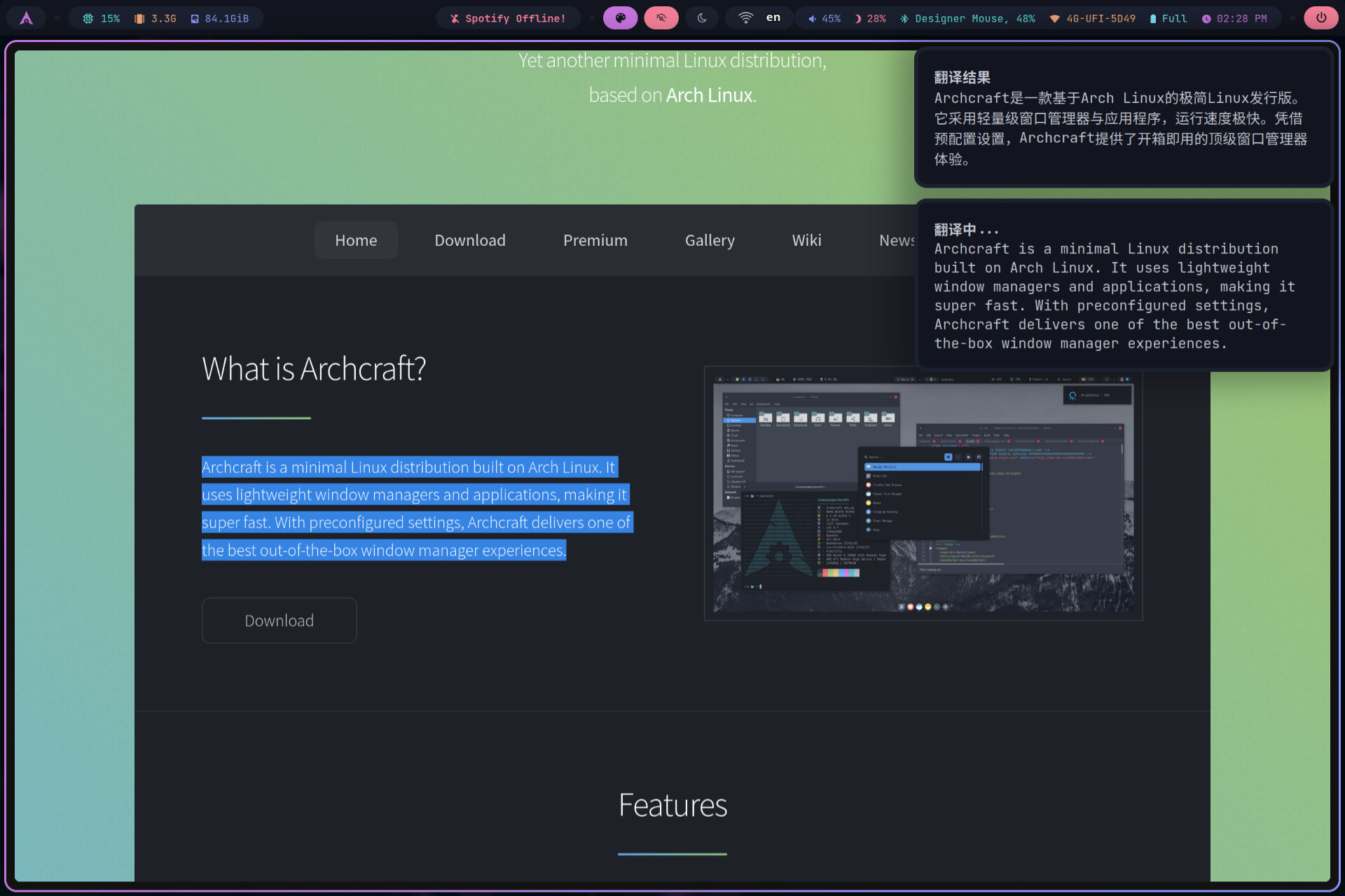Image resolution: width=1345 pixels, height=896 pixels.
Task: Open the Gallery navigation tab
Action: pos(710,240)
